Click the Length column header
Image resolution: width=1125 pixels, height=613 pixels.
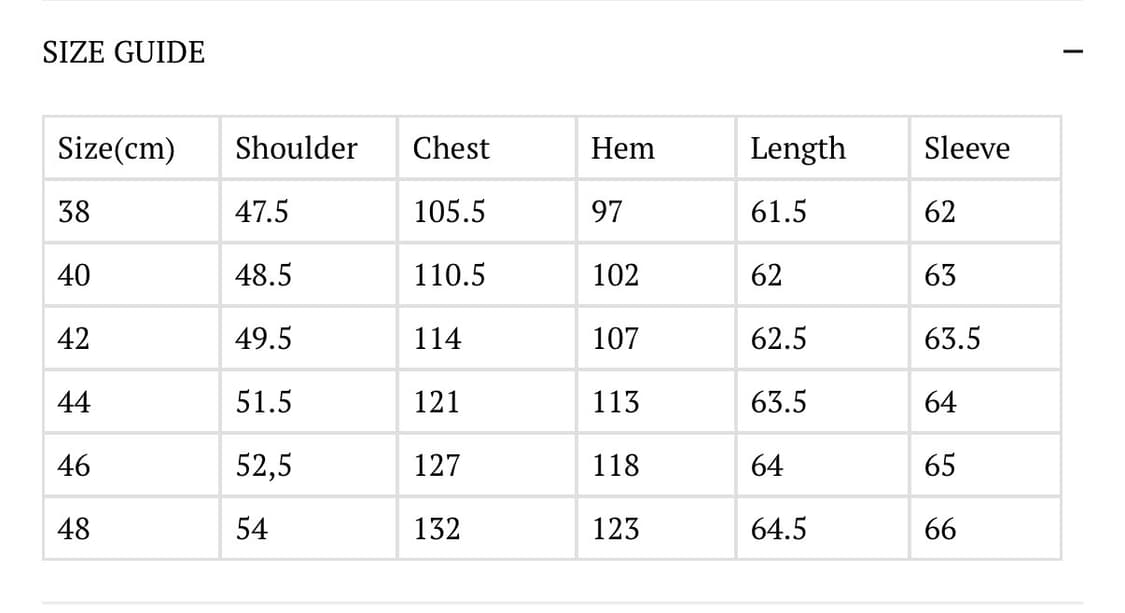click(798, 149)
